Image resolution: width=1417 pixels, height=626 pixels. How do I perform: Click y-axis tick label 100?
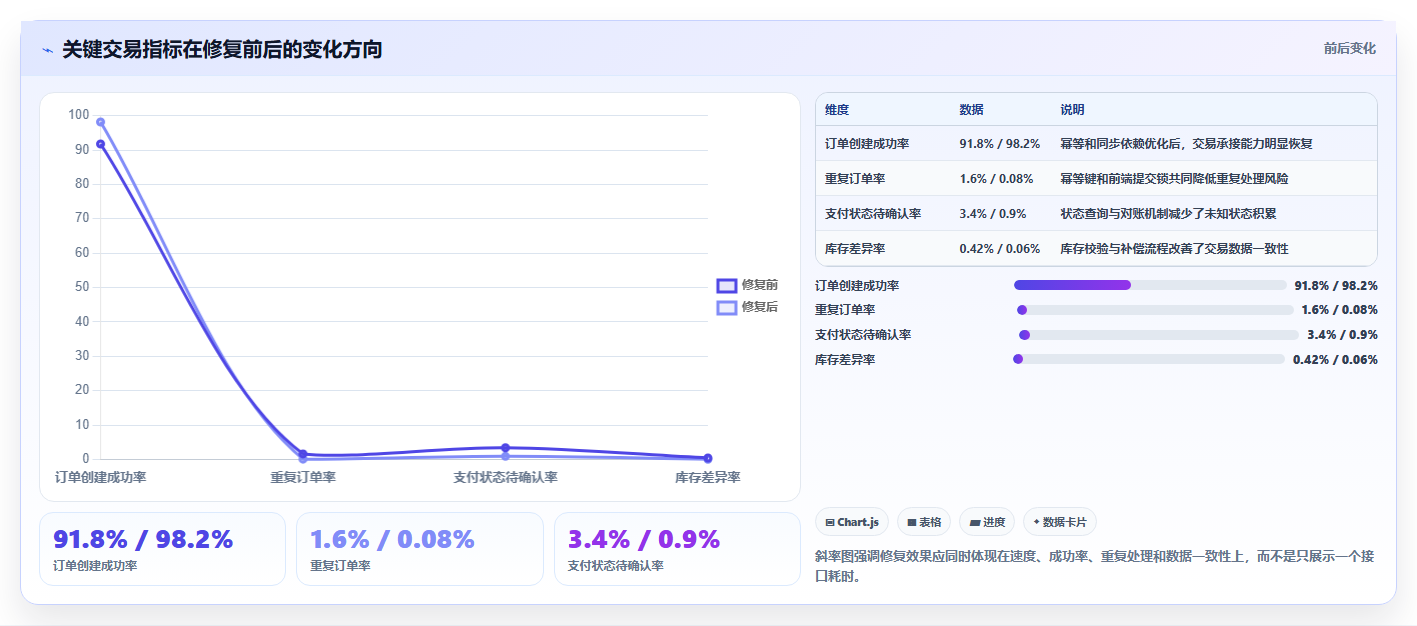pyautogui.click(x=78, y=115)
